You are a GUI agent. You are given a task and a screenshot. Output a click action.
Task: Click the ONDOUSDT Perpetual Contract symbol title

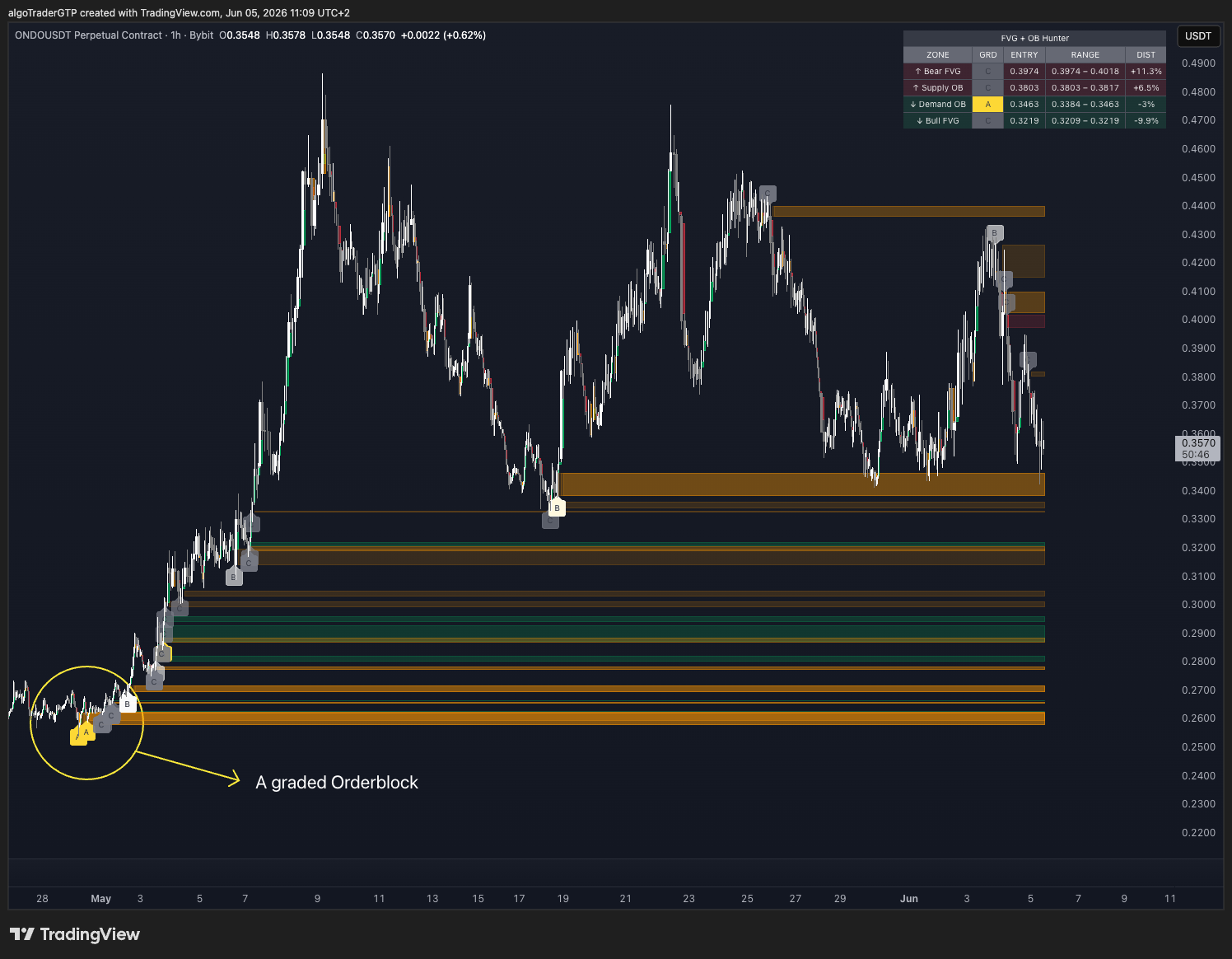[x=88, y=35]
